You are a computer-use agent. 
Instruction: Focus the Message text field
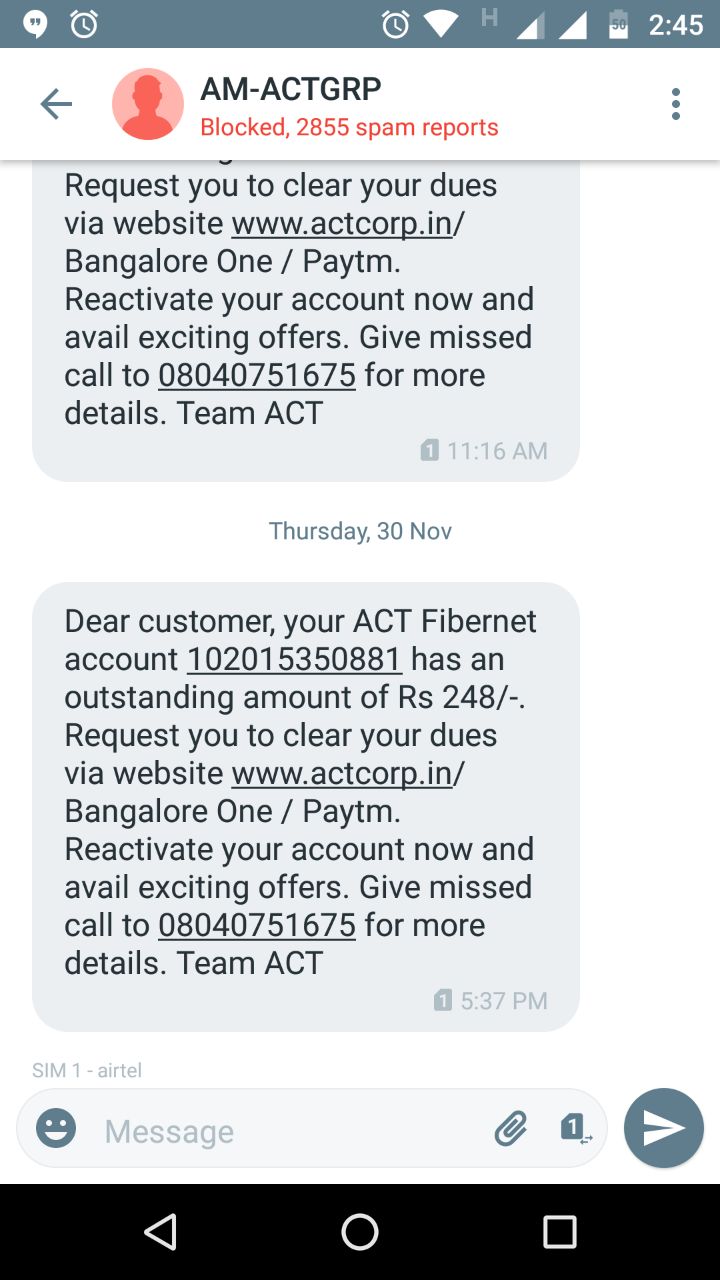pyautogui.click(x=290, y=1130)
